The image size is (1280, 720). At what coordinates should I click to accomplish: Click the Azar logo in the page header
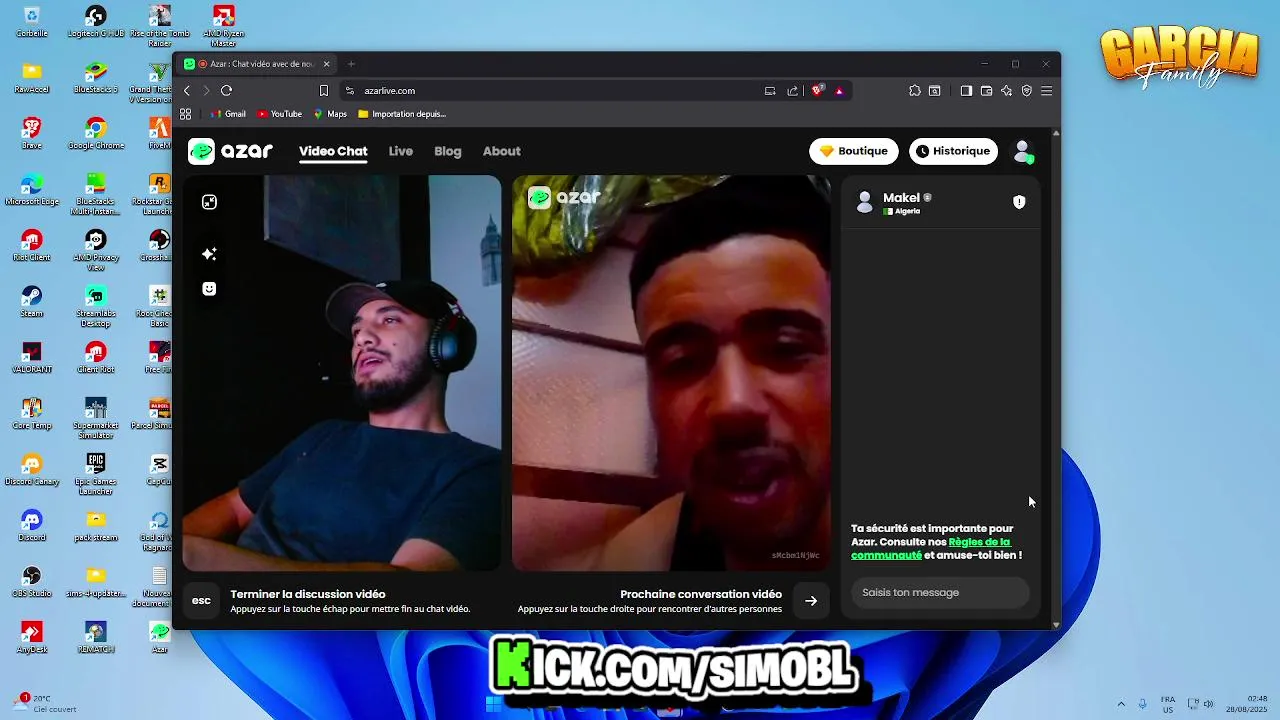pyautogui.click(x=230, y=151)
